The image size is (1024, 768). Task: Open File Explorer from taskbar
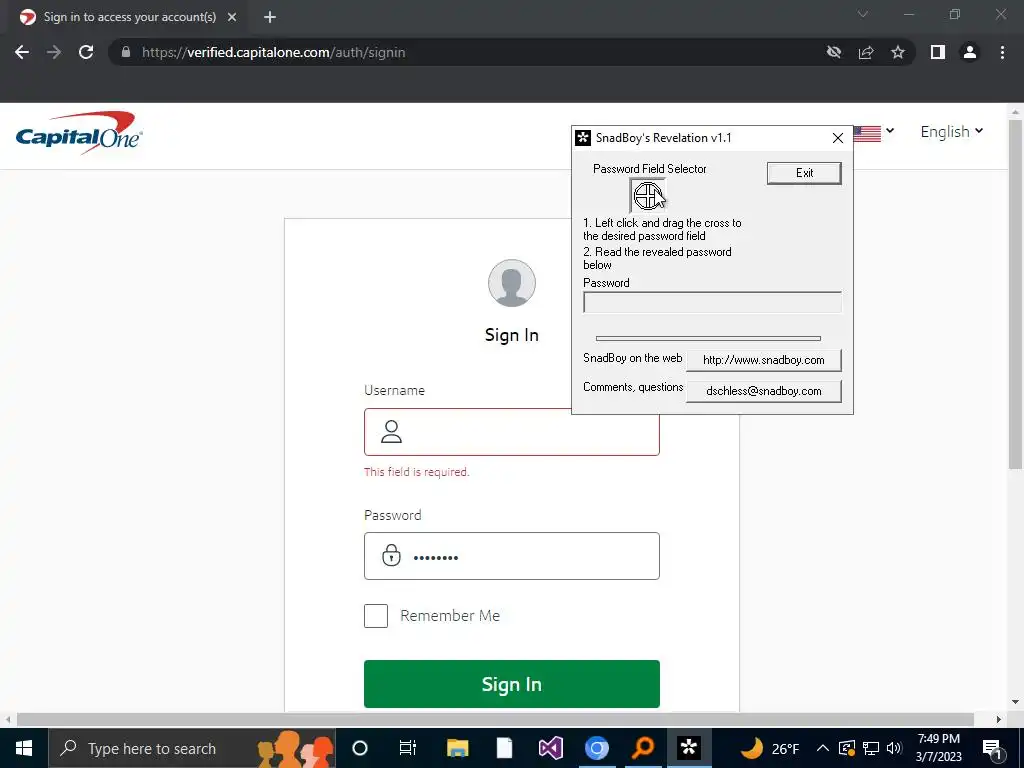[x=457, y=748]
